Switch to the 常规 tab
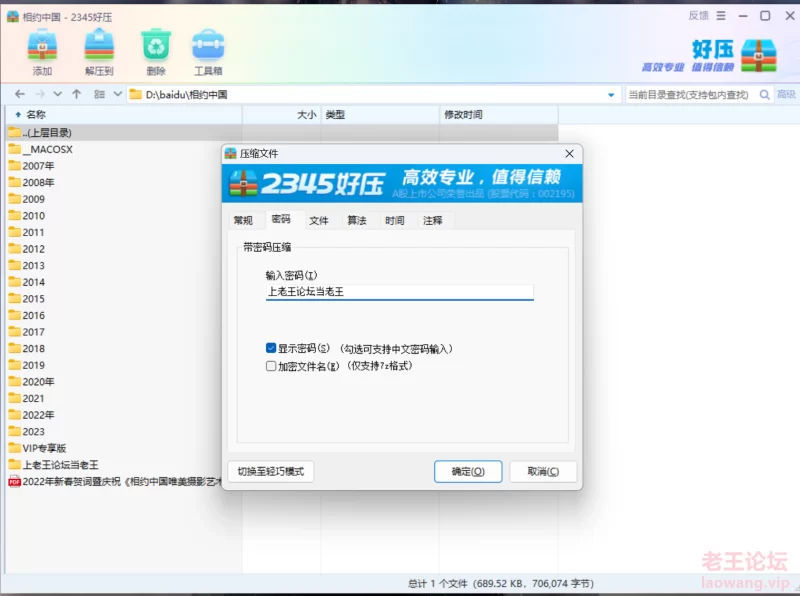Screen dimensions: 800x596 click(x=243, y=220)
